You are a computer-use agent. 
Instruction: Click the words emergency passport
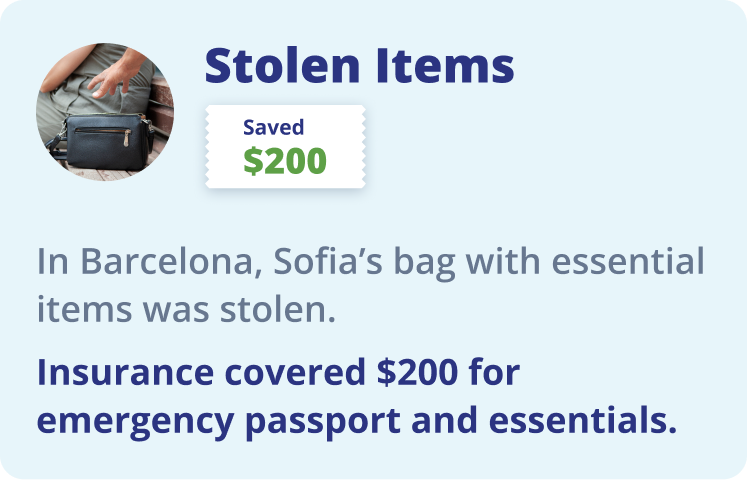click(x=219, y=422)
